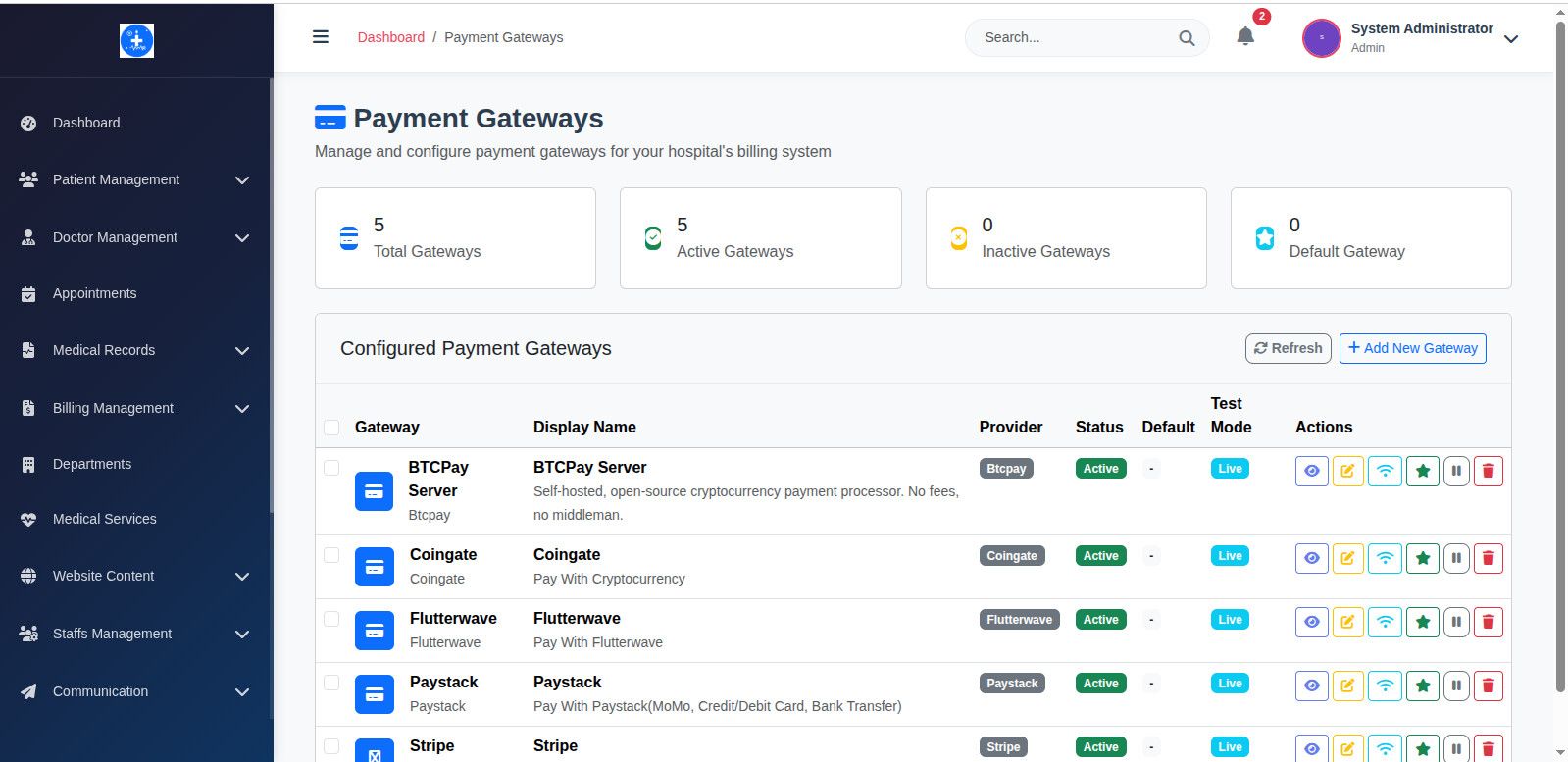Image resolution: width=1568 pixels, height=762 pixels.
Task: Click the search magnifier icon
Action: pyautogui.click(x=1187, y=38)
